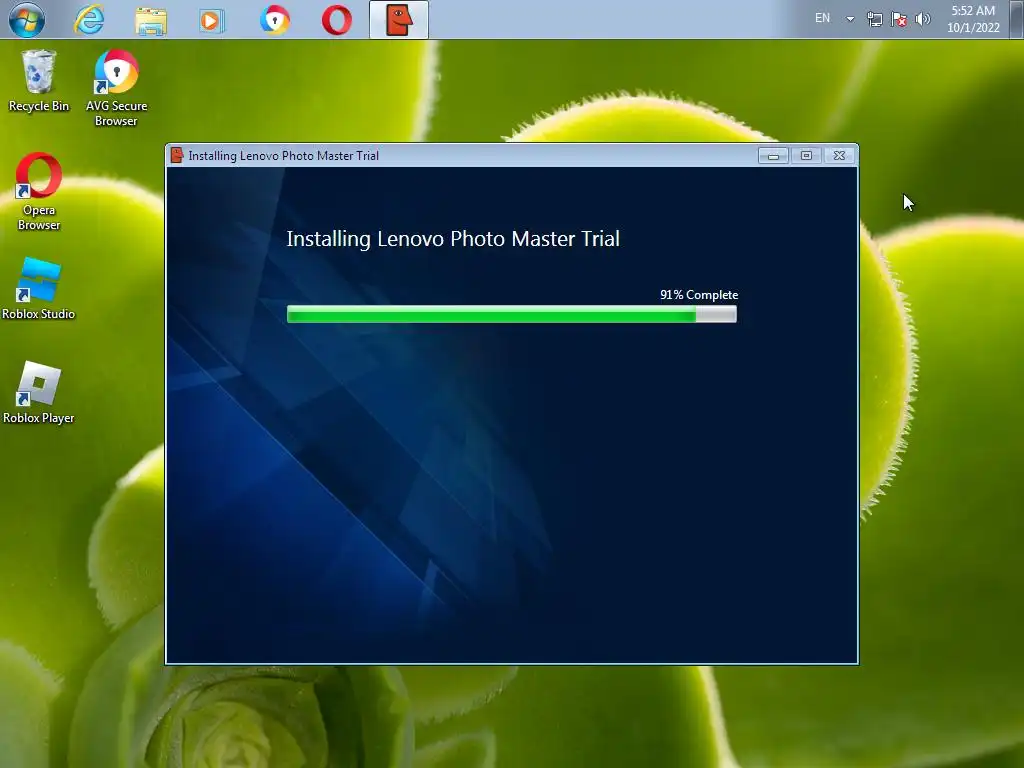Open Windows Media Player taskbar icon
1024x768 pixels.
coord(212,20)
